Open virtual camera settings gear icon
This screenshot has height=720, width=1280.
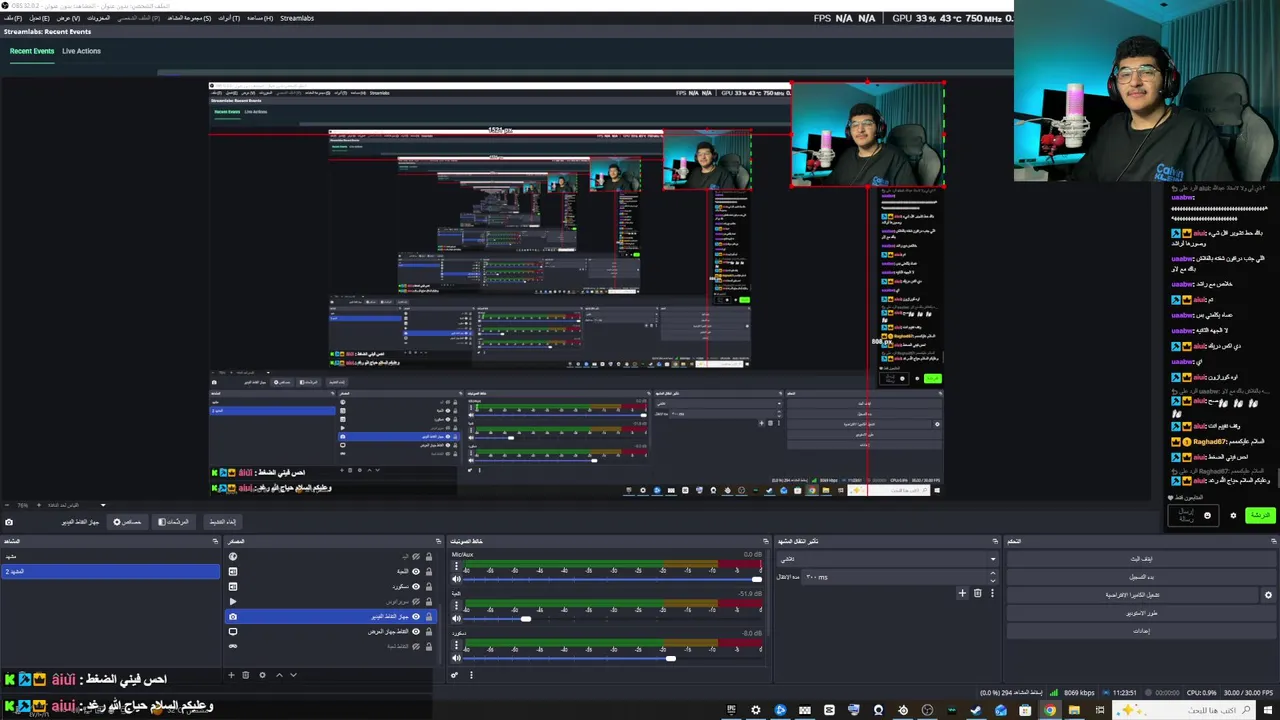tap(1268, 595)
